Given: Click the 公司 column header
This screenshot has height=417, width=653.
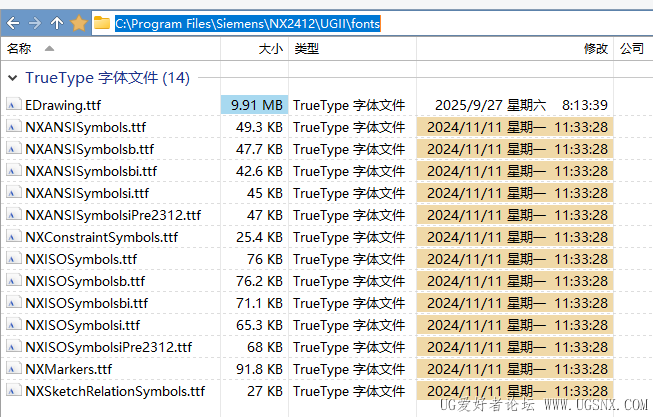Looking at the screenshot, I should pyautogui.click(x=631, y=48).
